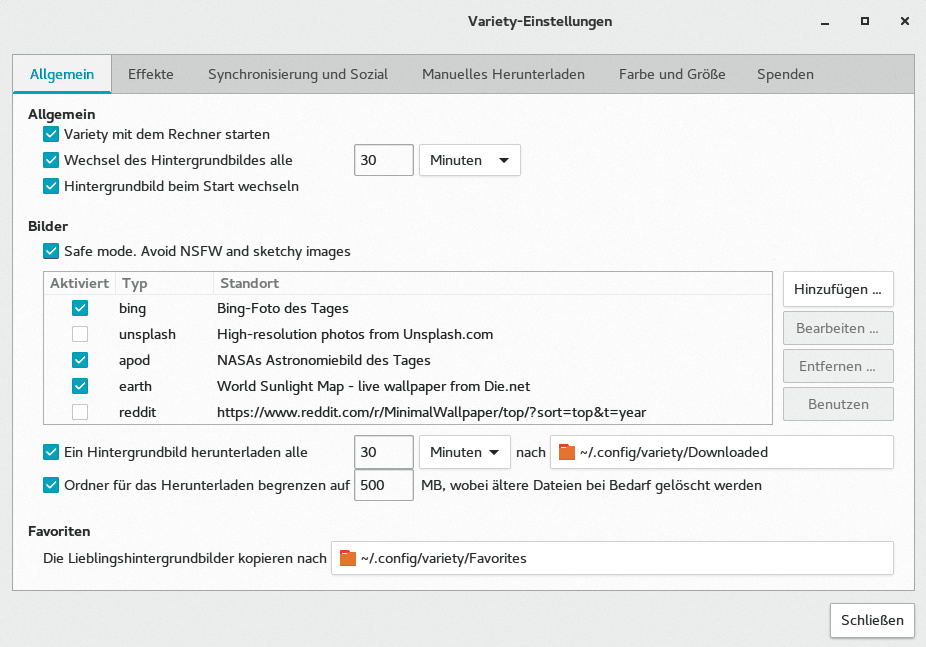Toggle Safe mode checkbox

tap(51, 251)
